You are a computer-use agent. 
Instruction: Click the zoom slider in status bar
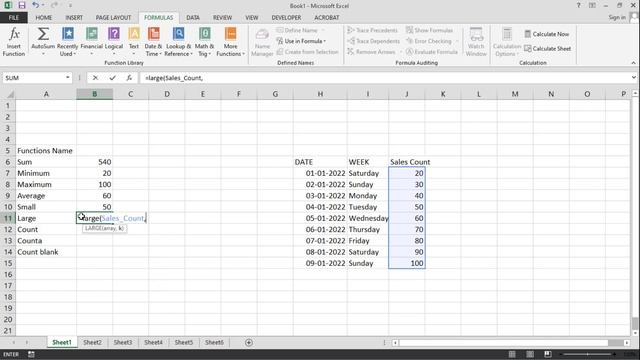pos(588,354)
